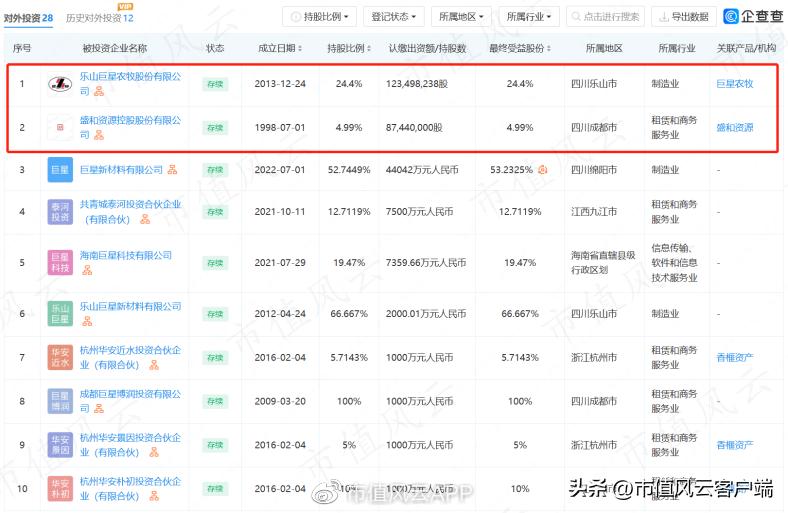The height and width of the screenshot is (513, 788).
Task: Open equity chart icon beside 巨星新材料有限公司
Action: (x=172, y=170)
